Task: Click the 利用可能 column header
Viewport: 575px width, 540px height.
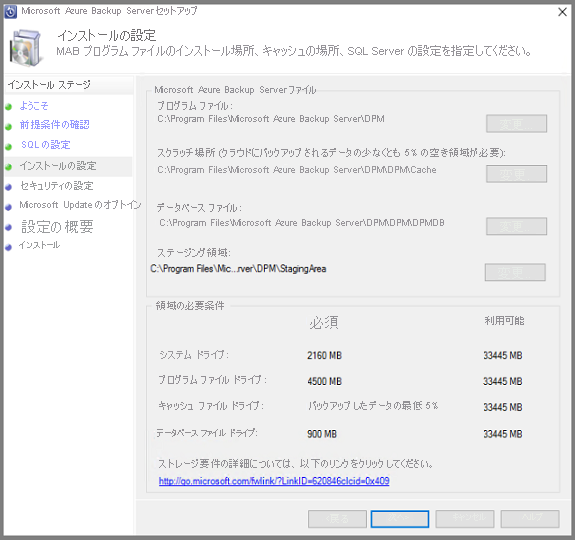Action: pos(504,321)
